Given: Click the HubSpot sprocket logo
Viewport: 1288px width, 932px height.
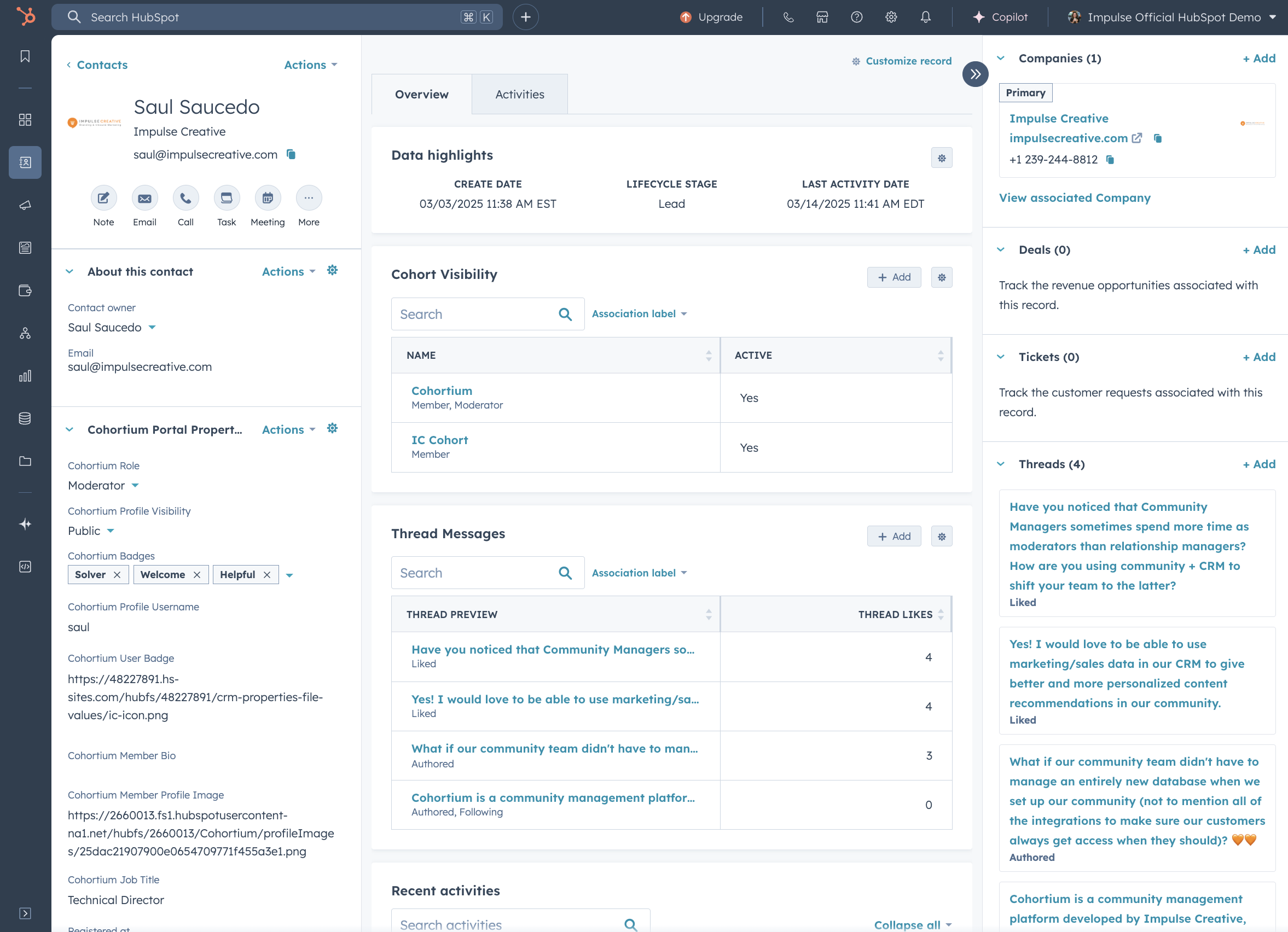Looking at the screenshot, I should 26,16.
